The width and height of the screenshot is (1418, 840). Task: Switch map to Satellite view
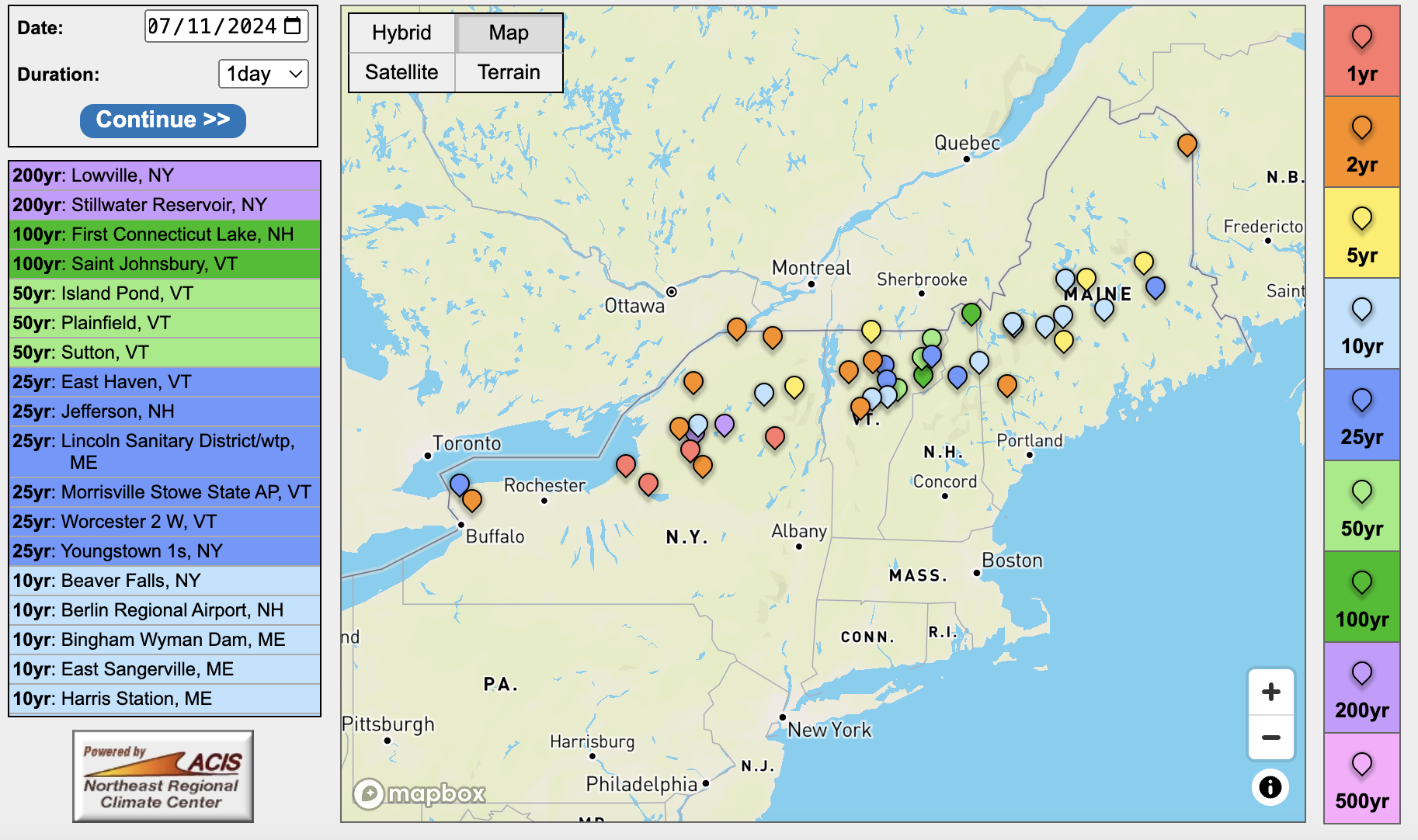(x=401, y=72)
